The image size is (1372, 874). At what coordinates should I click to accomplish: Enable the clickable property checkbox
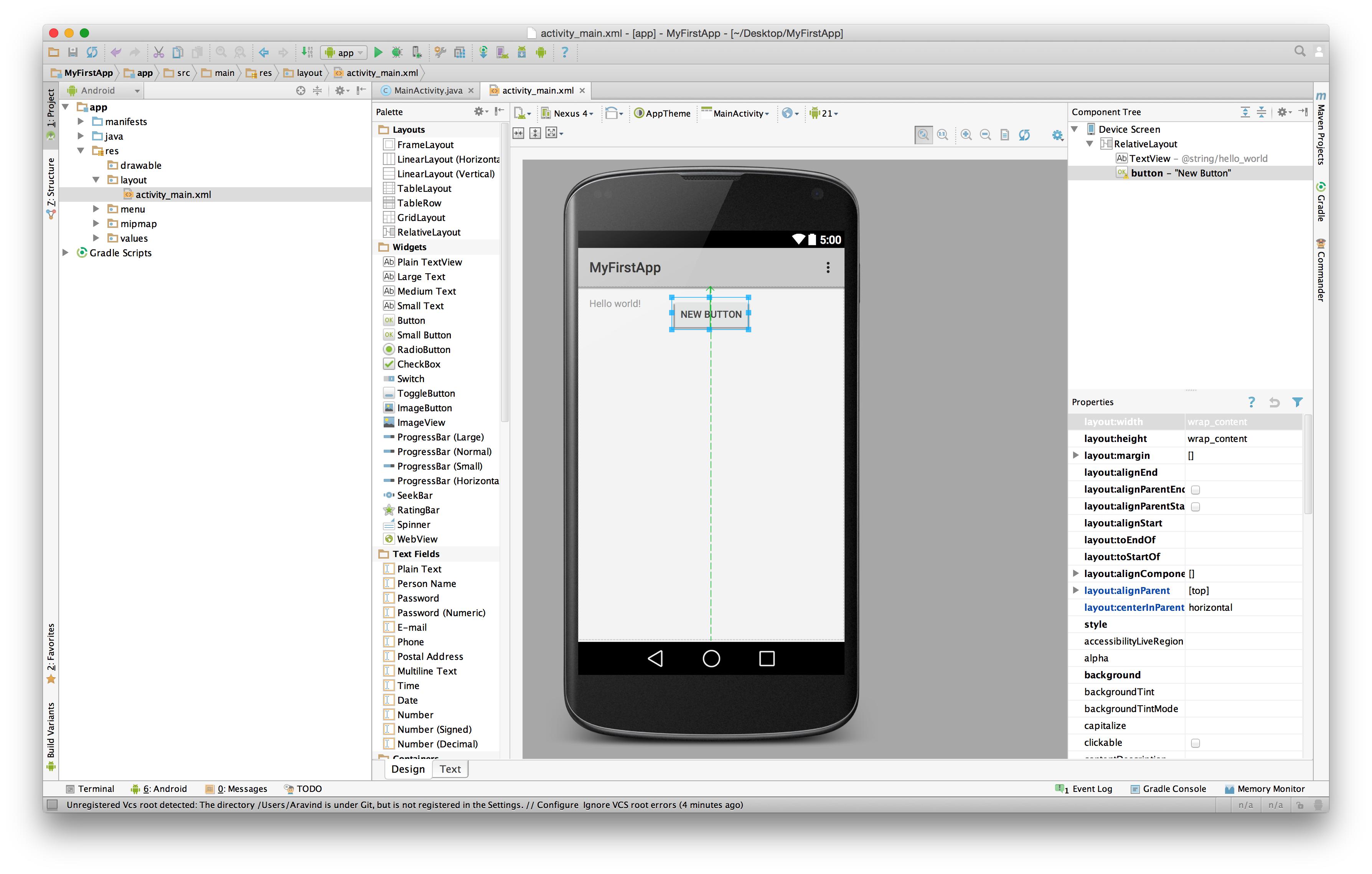point(1196,743)
